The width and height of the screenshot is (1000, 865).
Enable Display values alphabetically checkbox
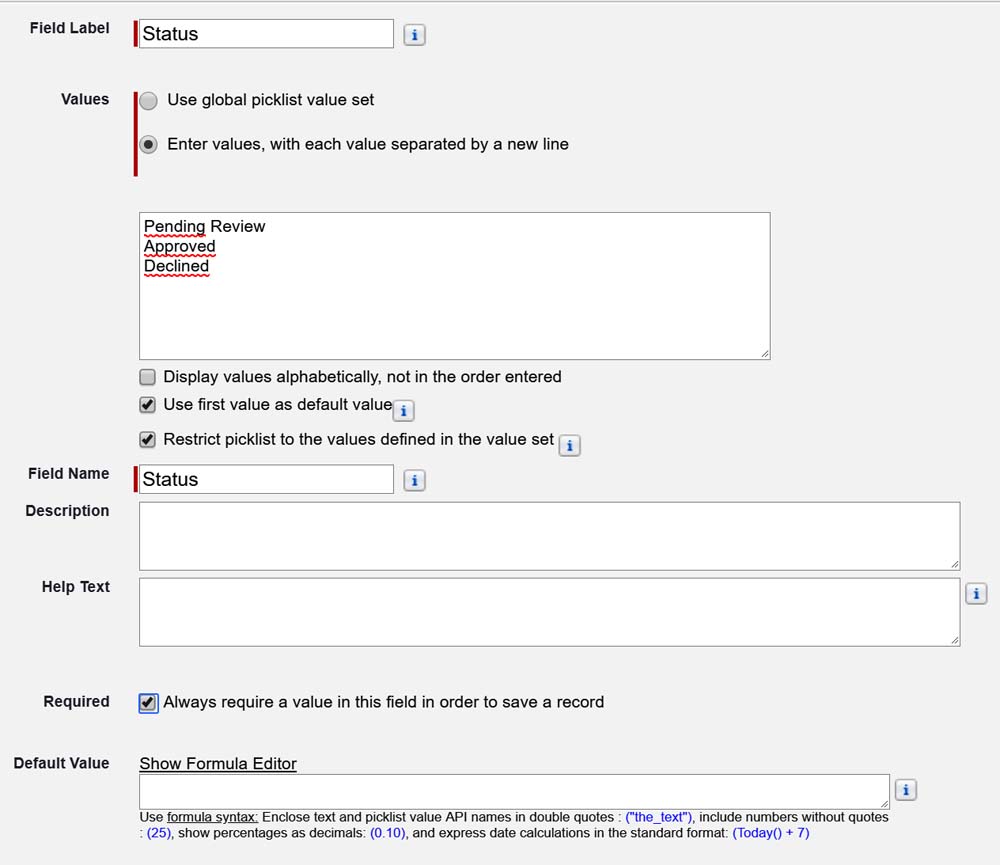[x=148, y=378]
